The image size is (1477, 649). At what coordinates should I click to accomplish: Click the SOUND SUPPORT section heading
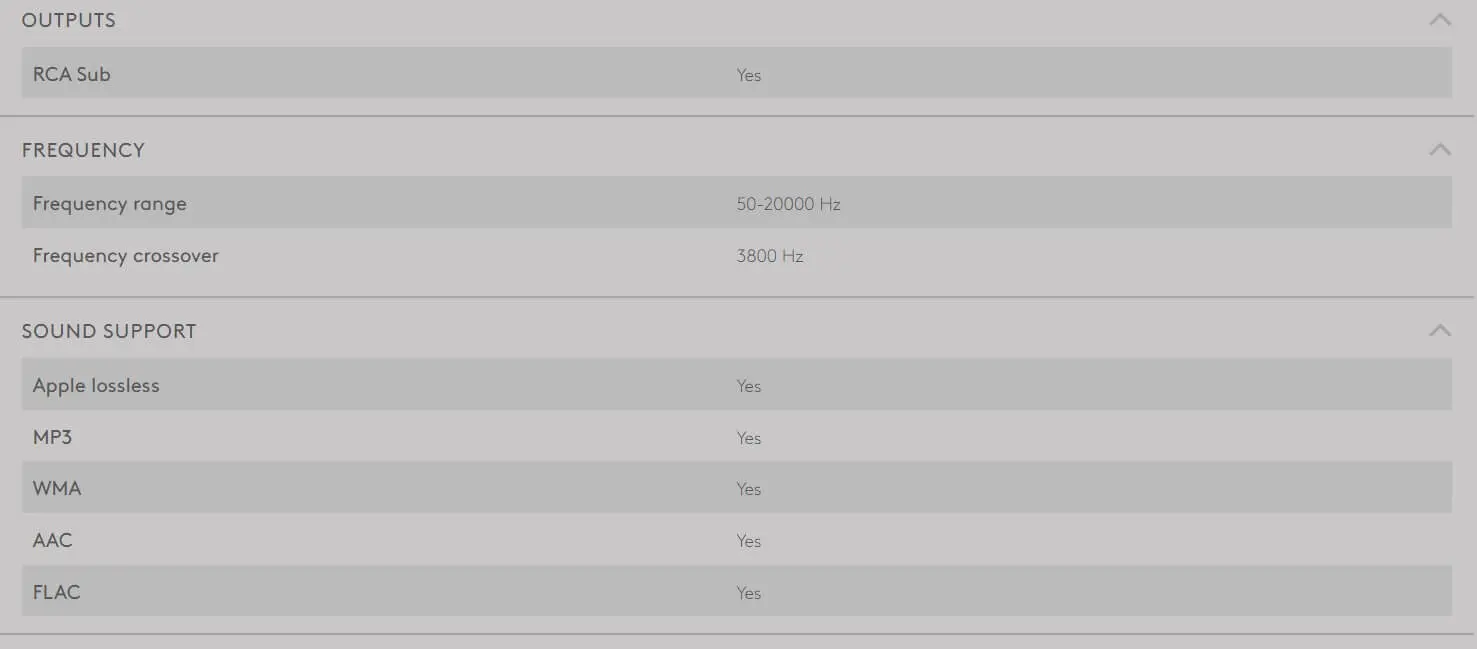[x=109, y=331]
